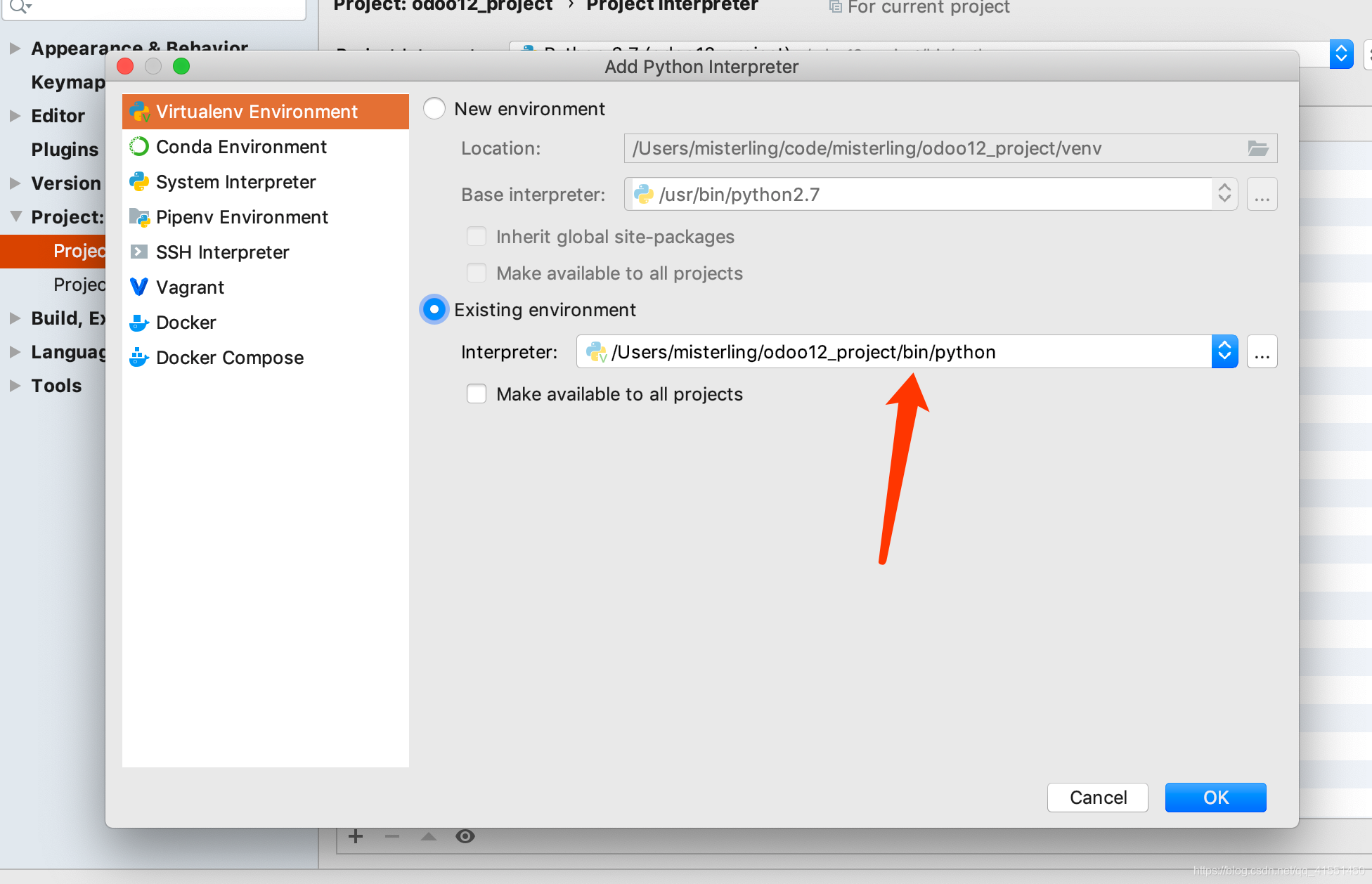Open the Base interpreter dropdown arrows
This screenshot has height=884, width=1372.
[1224, 193]
